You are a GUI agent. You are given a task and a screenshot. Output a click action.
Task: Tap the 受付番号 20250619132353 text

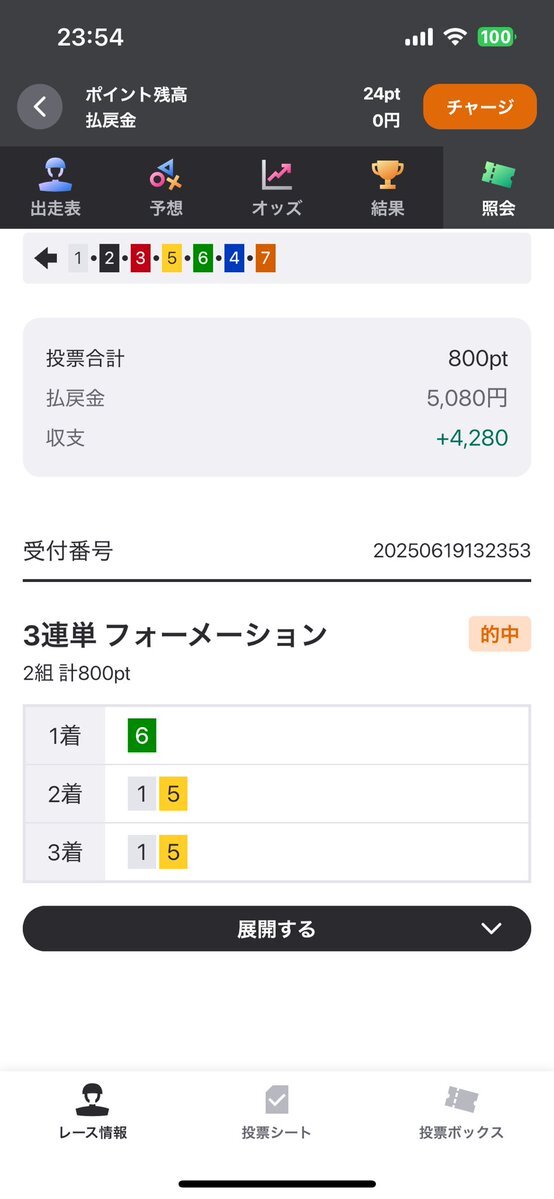pyautogui.click(x=451, y=551)
